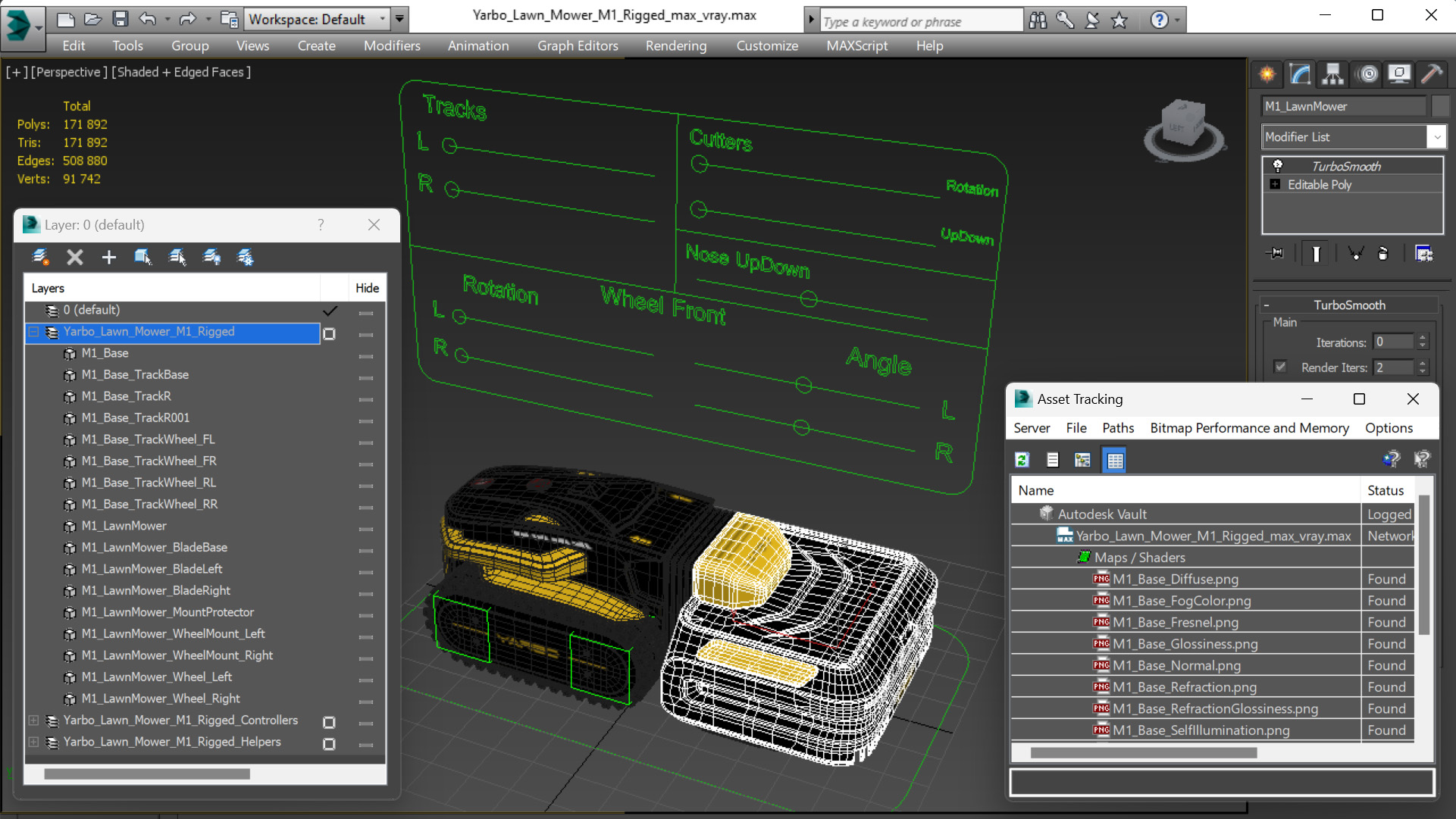
Task: Open the Graph Editors menu
Action: tap(578, 45)
